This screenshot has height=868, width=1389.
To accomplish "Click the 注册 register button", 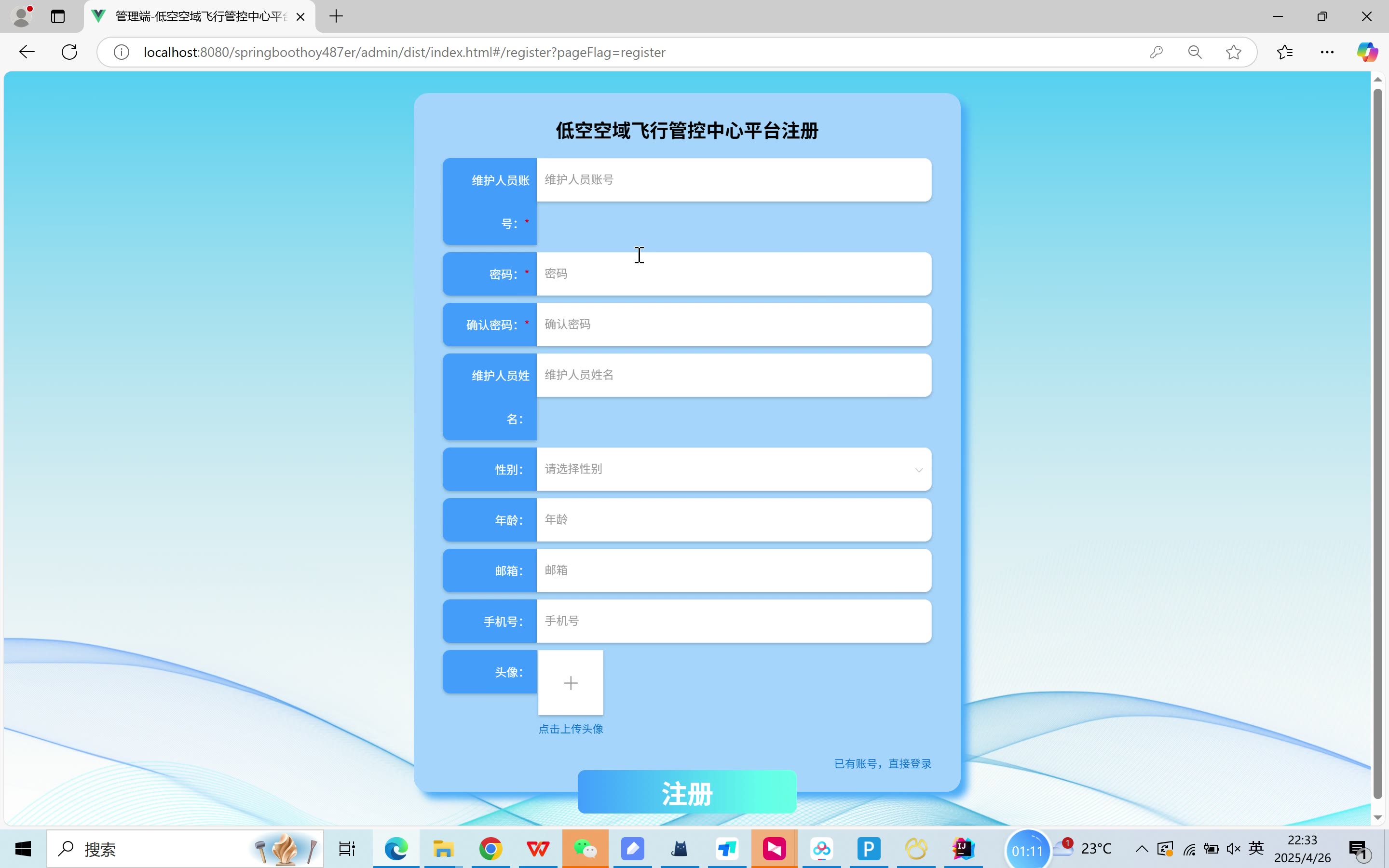I will coord(686,793).
